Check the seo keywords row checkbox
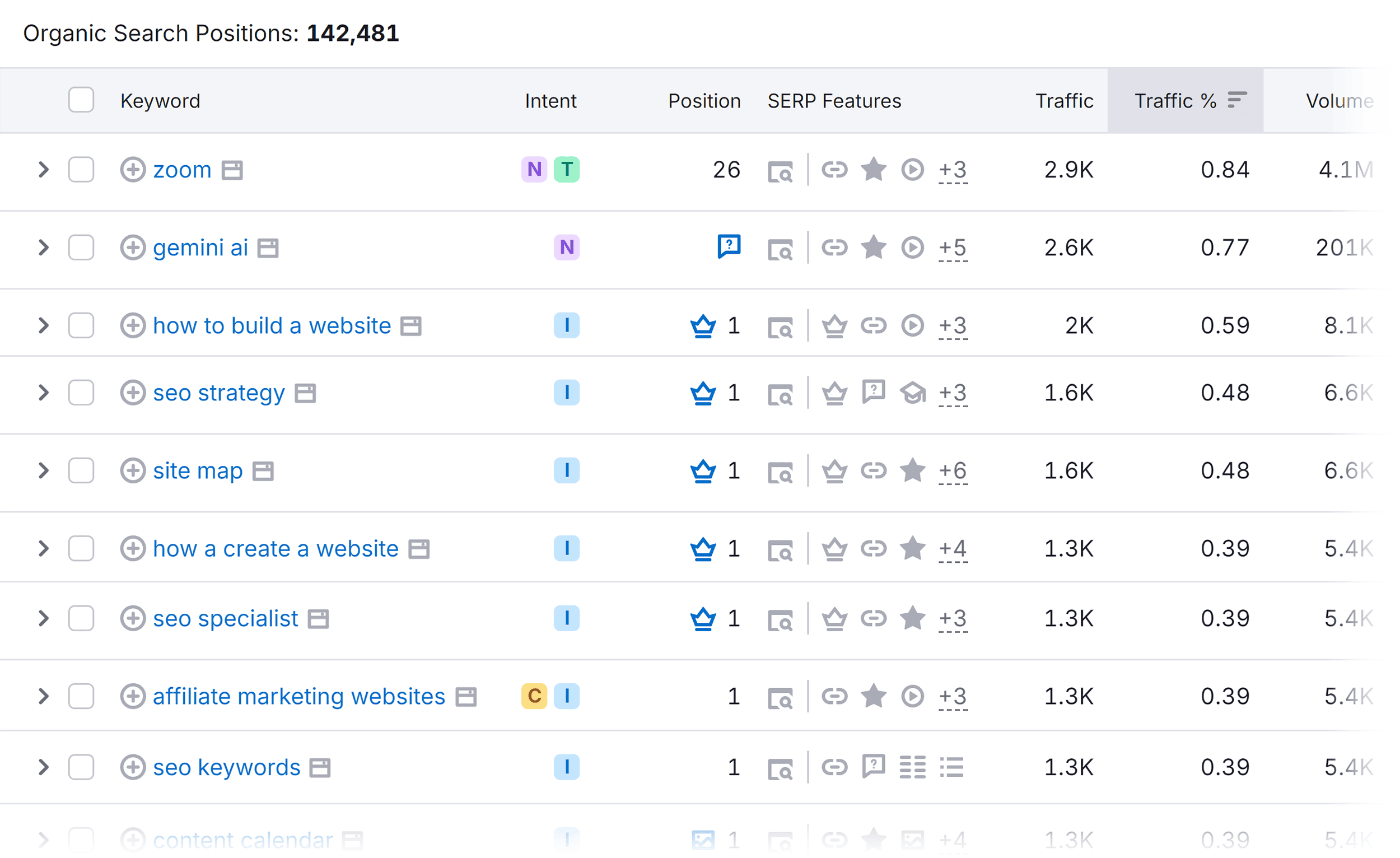 pyautogui.click(x=81, y=767)
